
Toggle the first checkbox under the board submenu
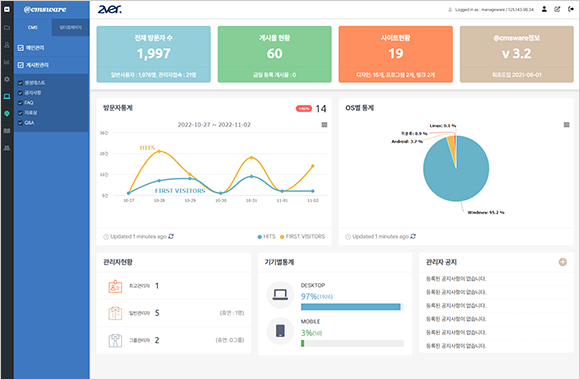point(20,83)
